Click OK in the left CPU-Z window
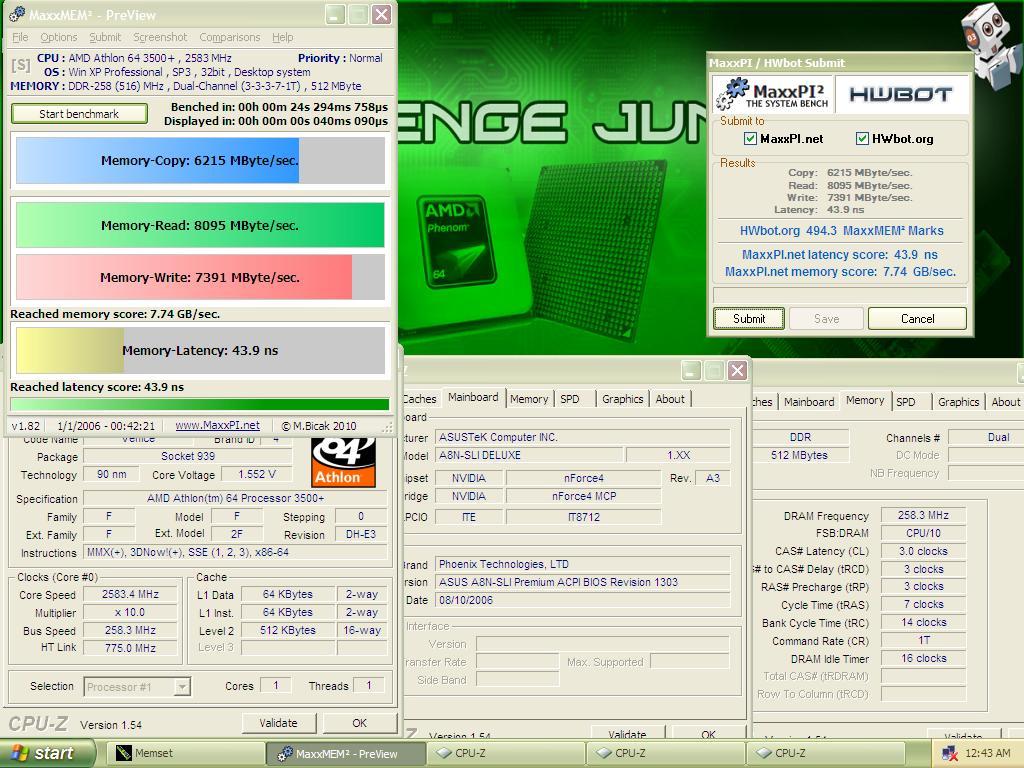The width and height of the screenshot is (1024, 768). (x=360, y=723)
